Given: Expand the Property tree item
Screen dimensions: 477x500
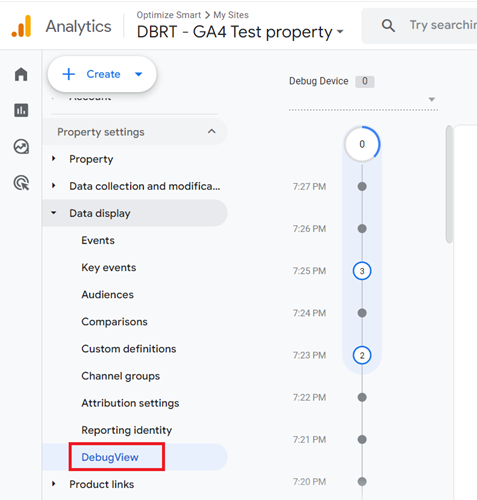Looking at the screenshot, I should coord(54,159).
